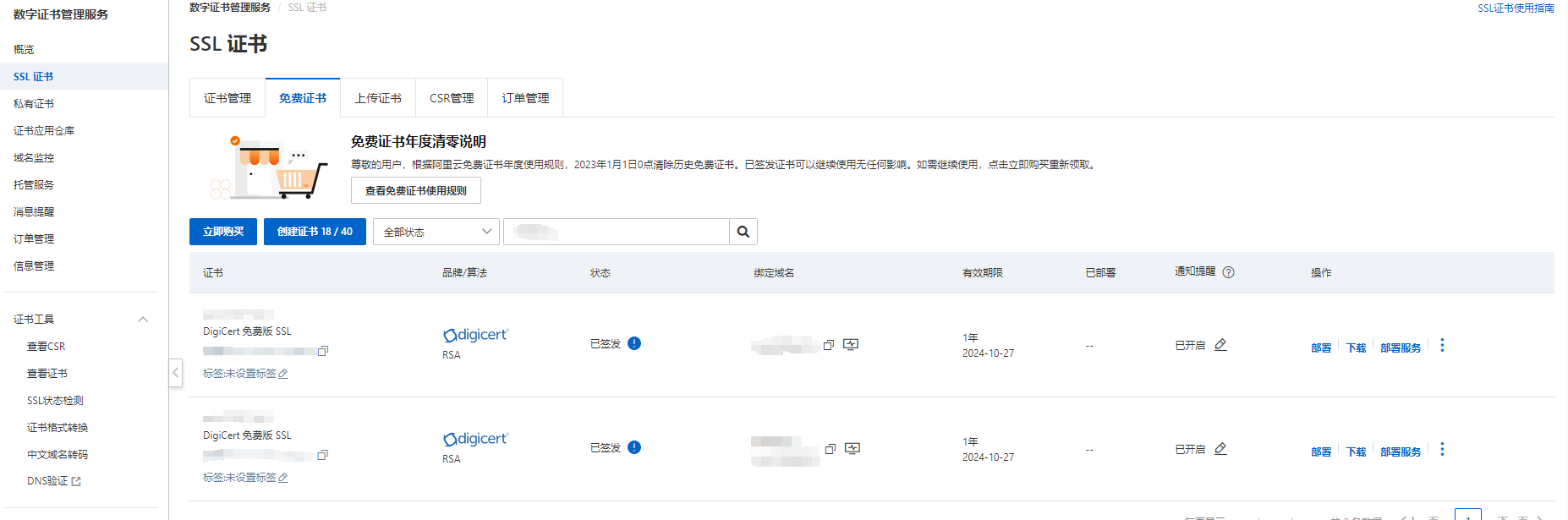Image resolution: width=1568 pixels, height=520 pixels.
Task: Click the monitor icon in first row domain
Action: click(851, 344)
